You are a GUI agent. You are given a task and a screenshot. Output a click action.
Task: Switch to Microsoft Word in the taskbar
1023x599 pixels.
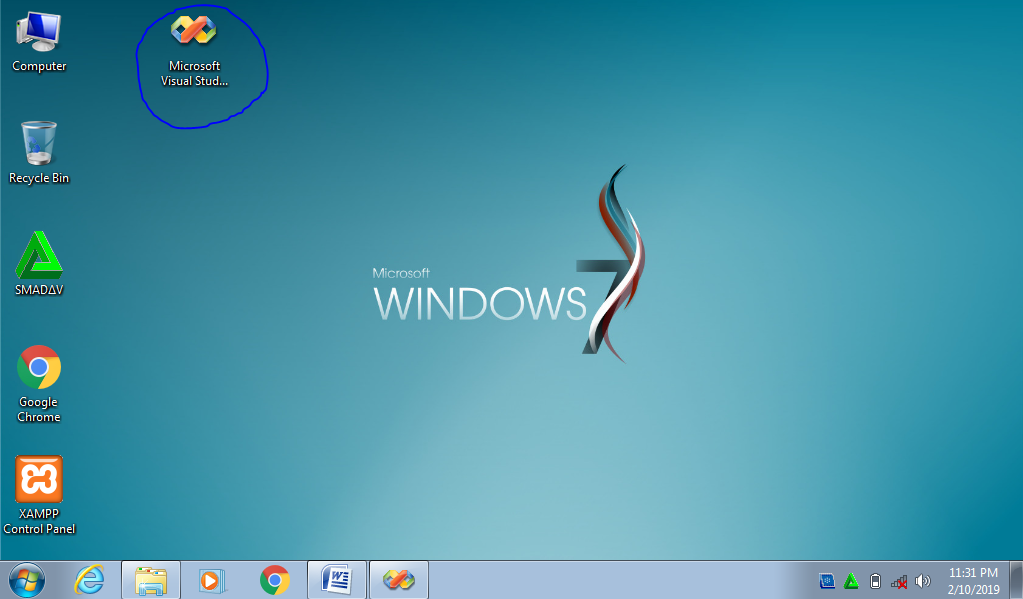(x=337, y=580)
